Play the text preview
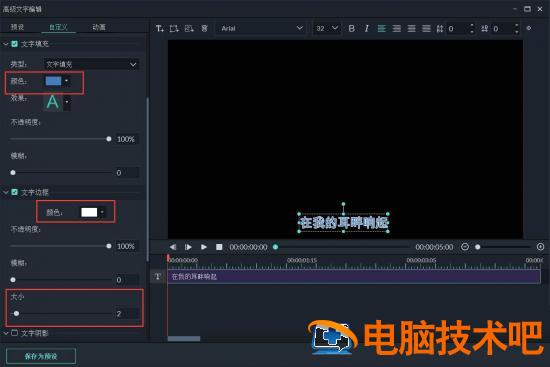Screen dimensions: 550x367 [204, 247]
